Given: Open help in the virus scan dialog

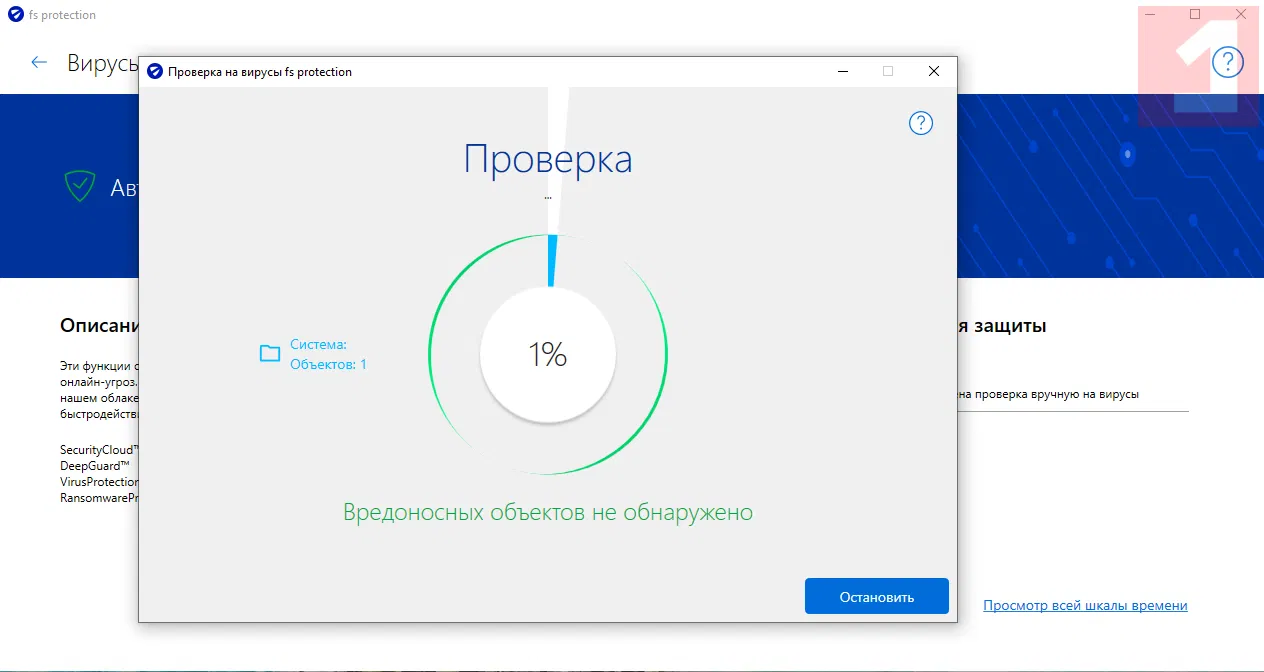Looking at the screenshot, I should point(920,123).
